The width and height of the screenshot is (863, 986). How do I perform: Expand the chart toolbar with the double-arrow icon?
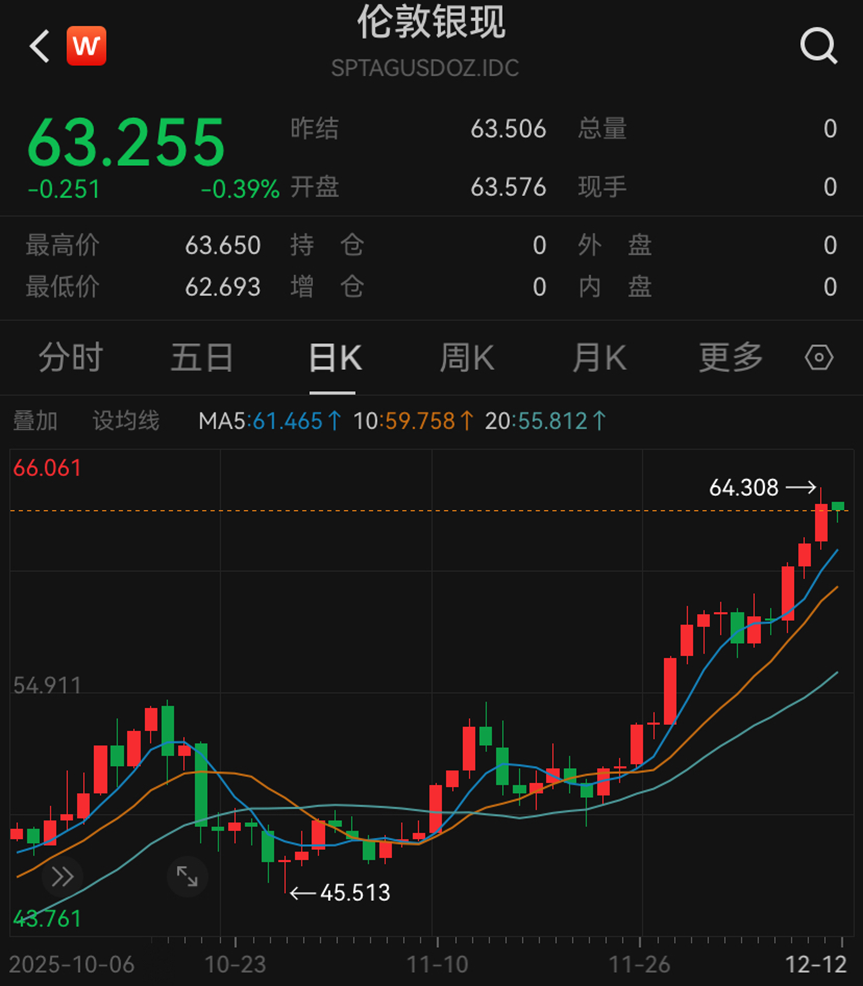point(63,876)
